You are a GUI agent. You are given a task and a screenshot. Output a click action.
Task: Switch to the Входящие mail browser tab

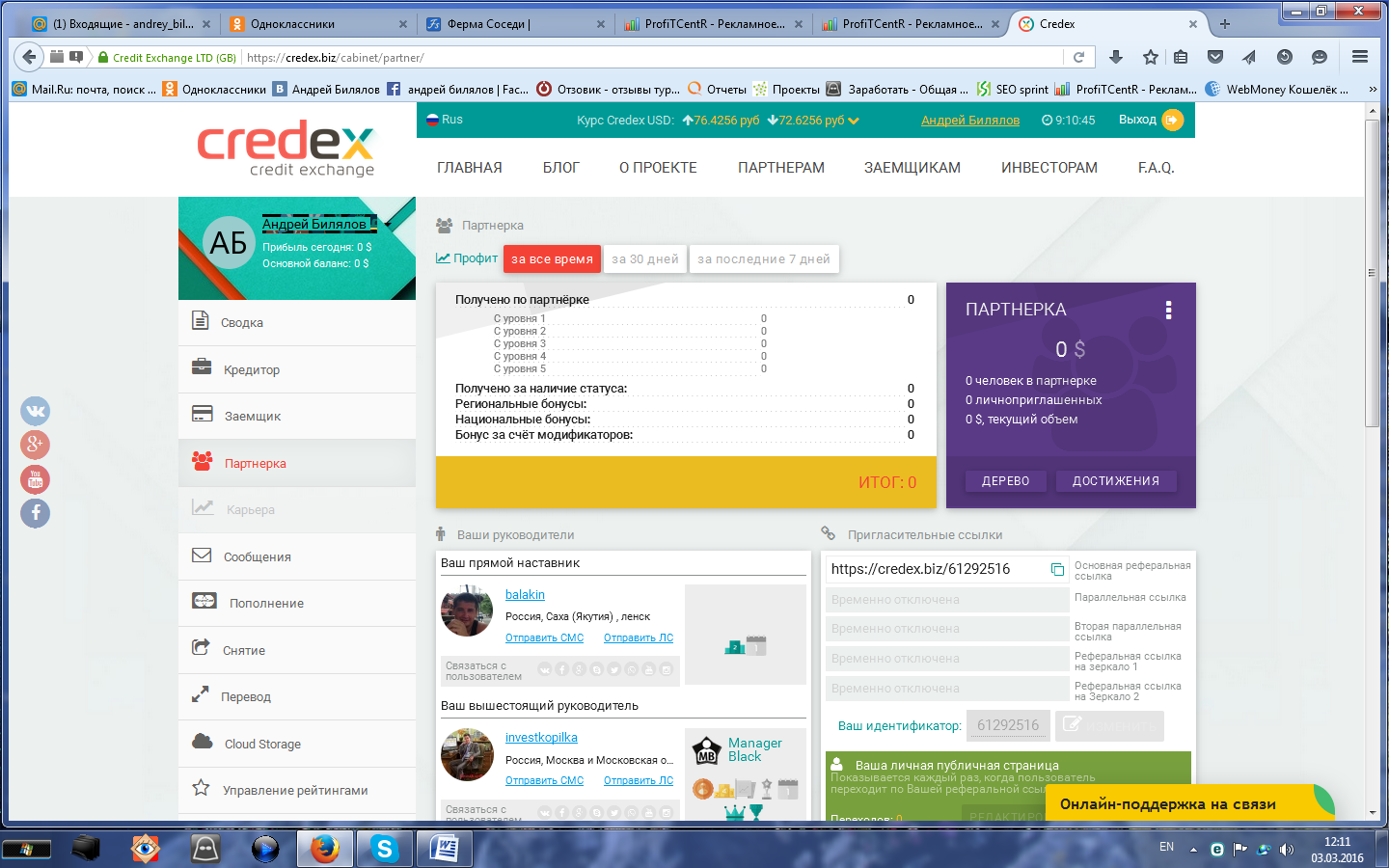coord(121,24)
